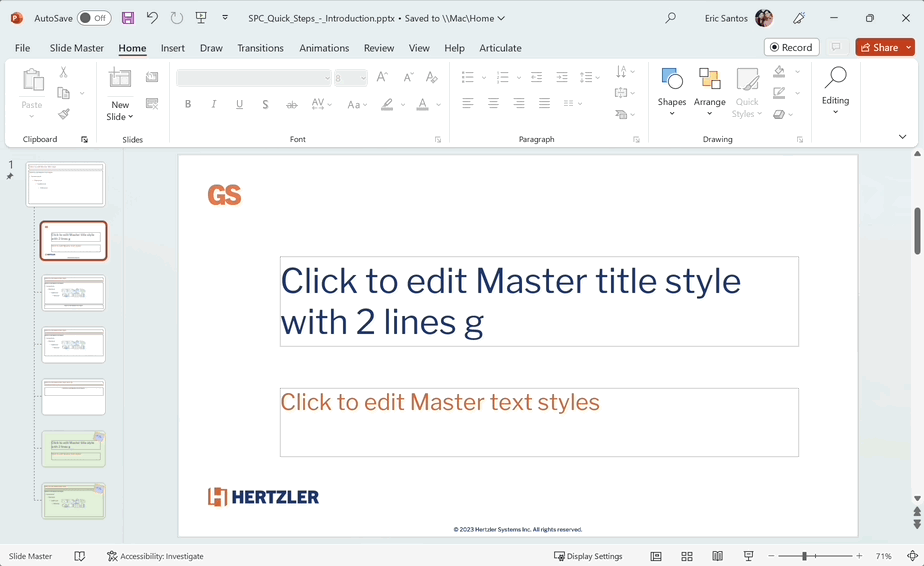This screenshot has width=924, height=566.
Task: Click the zoom slider handle
Action: click(804, 556)
